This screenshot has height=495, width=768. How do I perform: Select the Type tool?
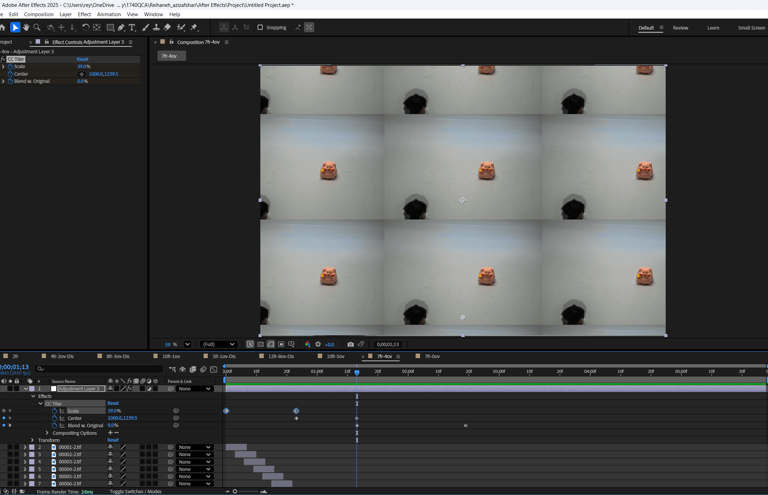[132, 28]
